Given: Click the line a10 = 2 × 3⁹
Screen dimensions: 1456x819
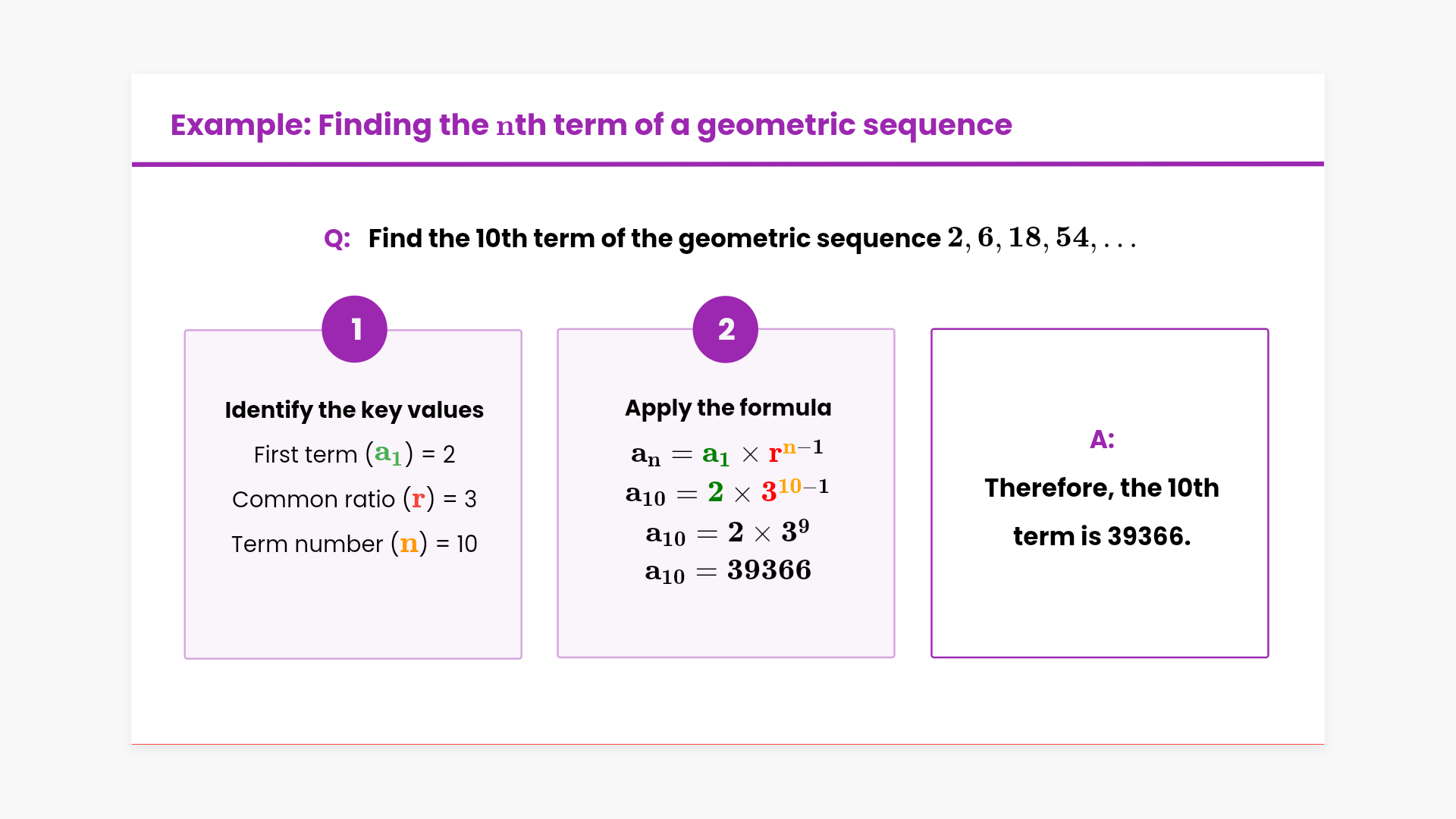Looking at the screenshot, I should coord(728,532).
